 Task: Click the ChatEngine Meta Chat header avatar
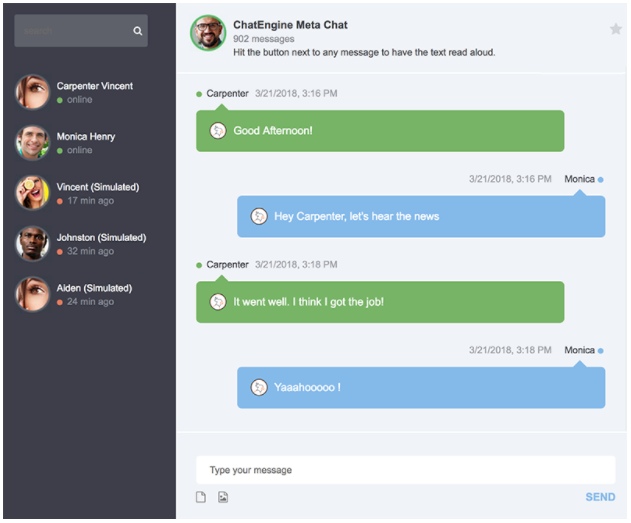(208, 34)
